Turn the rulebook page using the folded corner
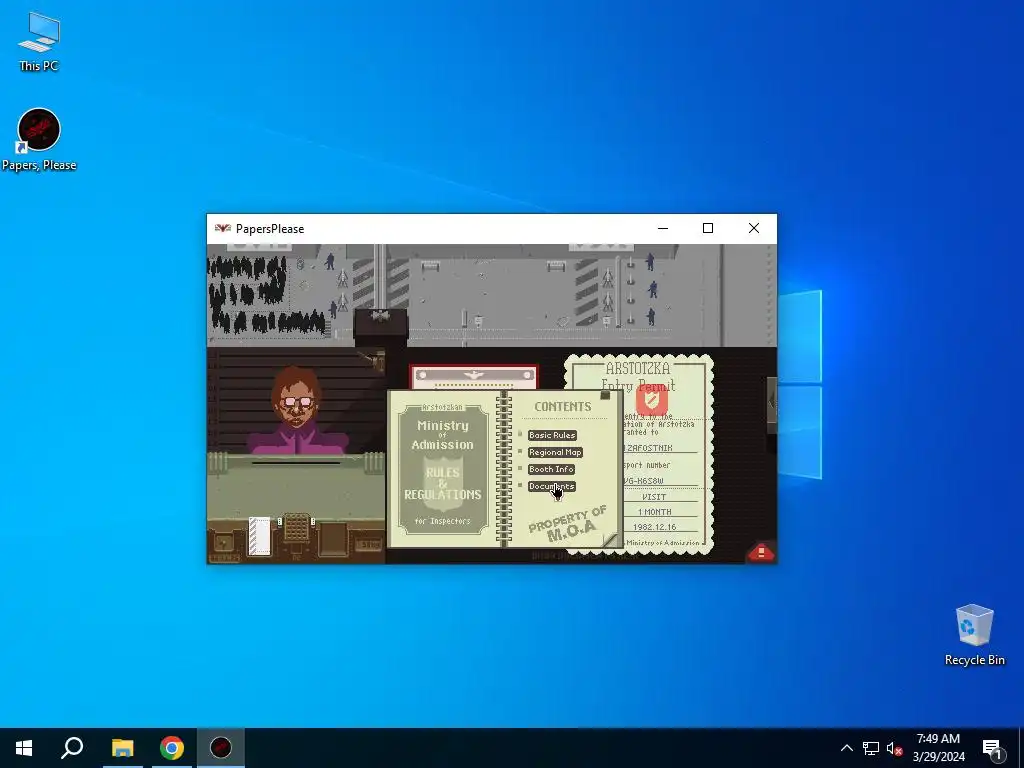This screenshot has height=768, width=1024. [x=609, y=539]
